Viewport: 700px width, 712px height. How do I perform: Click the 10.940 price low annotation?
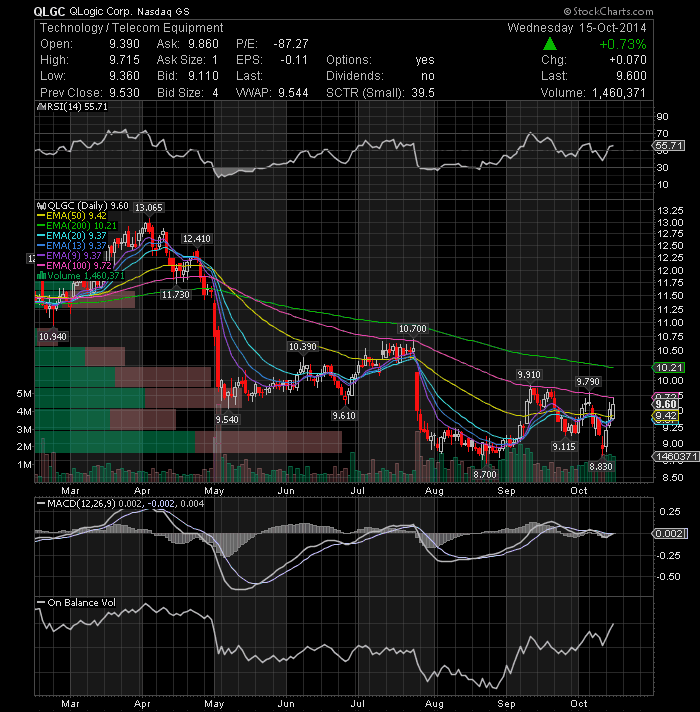(53, 336)
